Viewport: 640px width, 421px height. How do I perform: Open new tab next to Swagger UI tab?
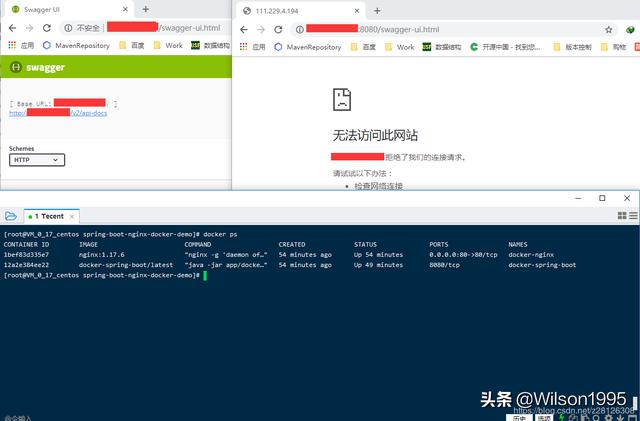146,9
